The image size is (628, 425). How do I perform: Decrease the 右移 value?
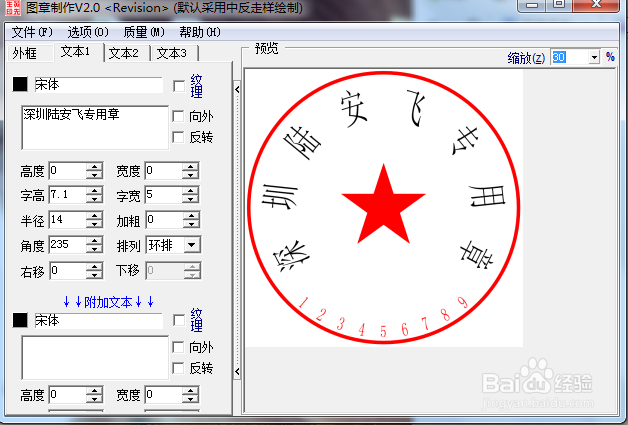click(x=94, y=275)
